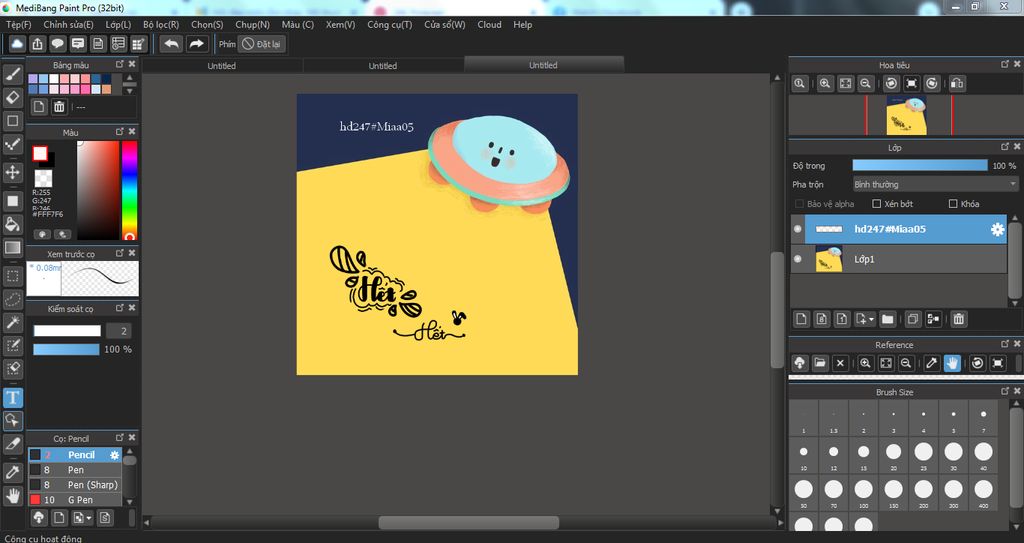
Task: Undock the Lớp layer panel
Action: coord(1005,147)
